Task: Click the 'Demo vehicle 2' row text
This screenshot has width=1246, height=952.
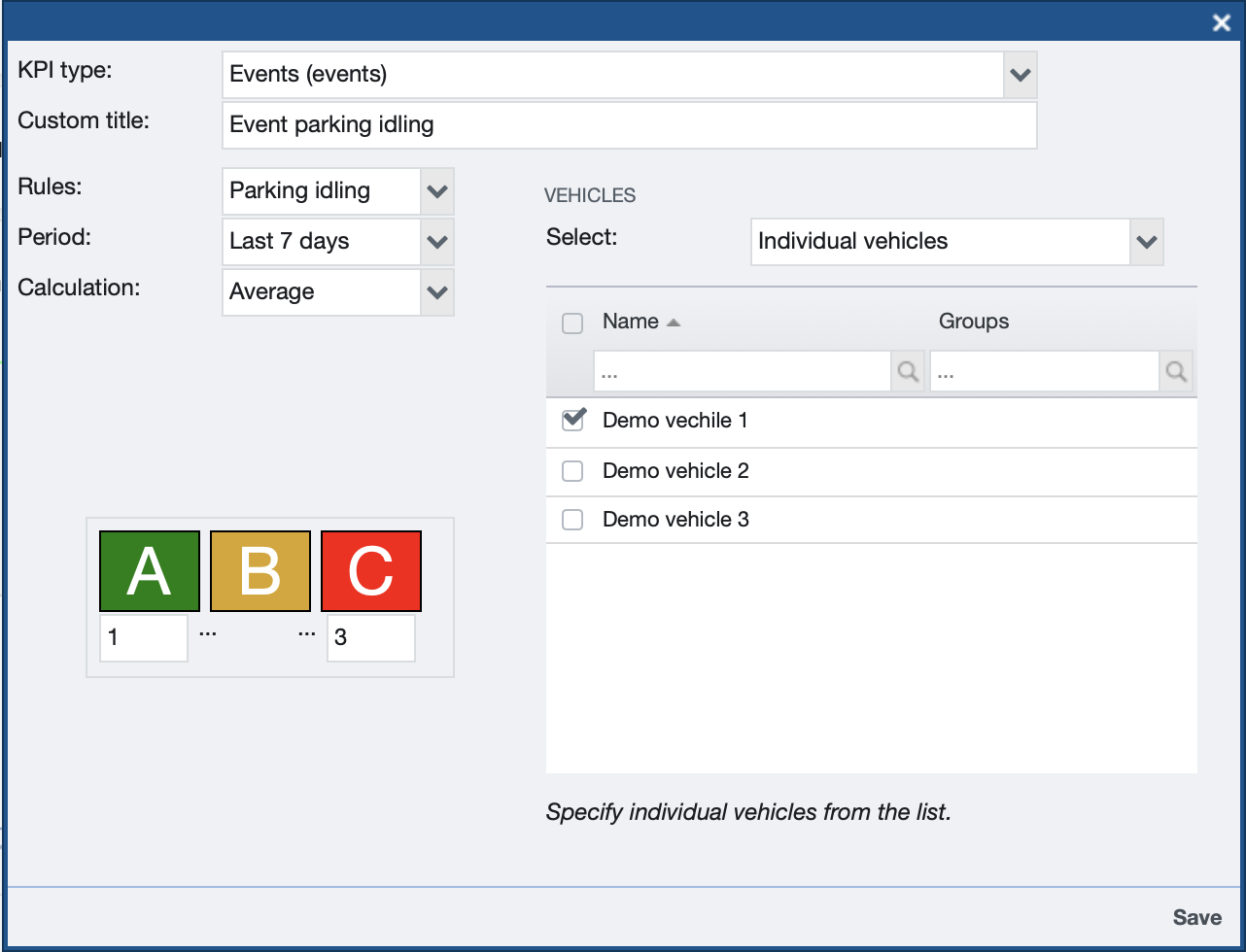Action: click(x=675, y=471)
